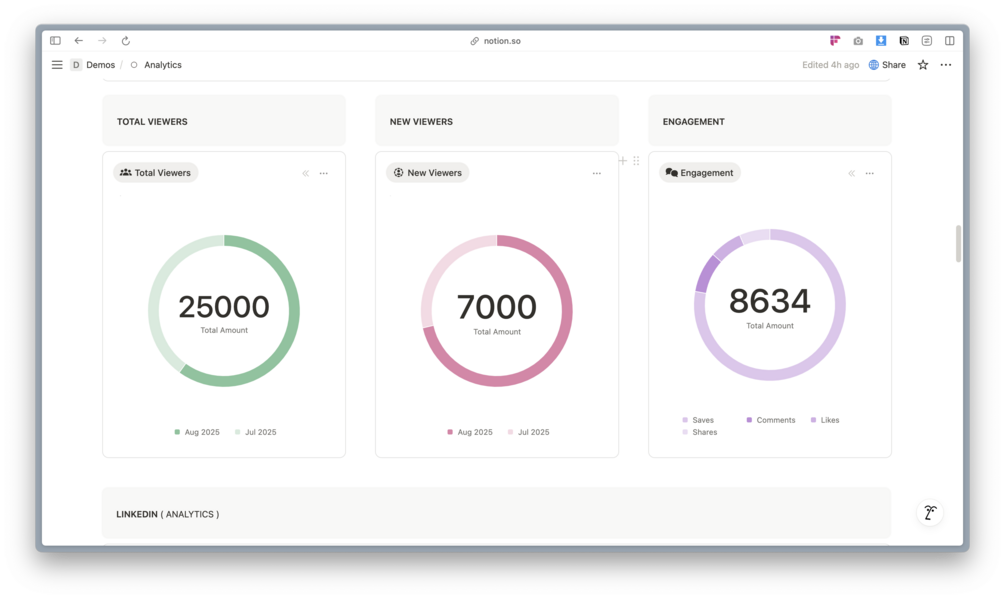Open the camera screenshot extension
The height and width of the screenshot is (599, 1005).
pos(858,40)
